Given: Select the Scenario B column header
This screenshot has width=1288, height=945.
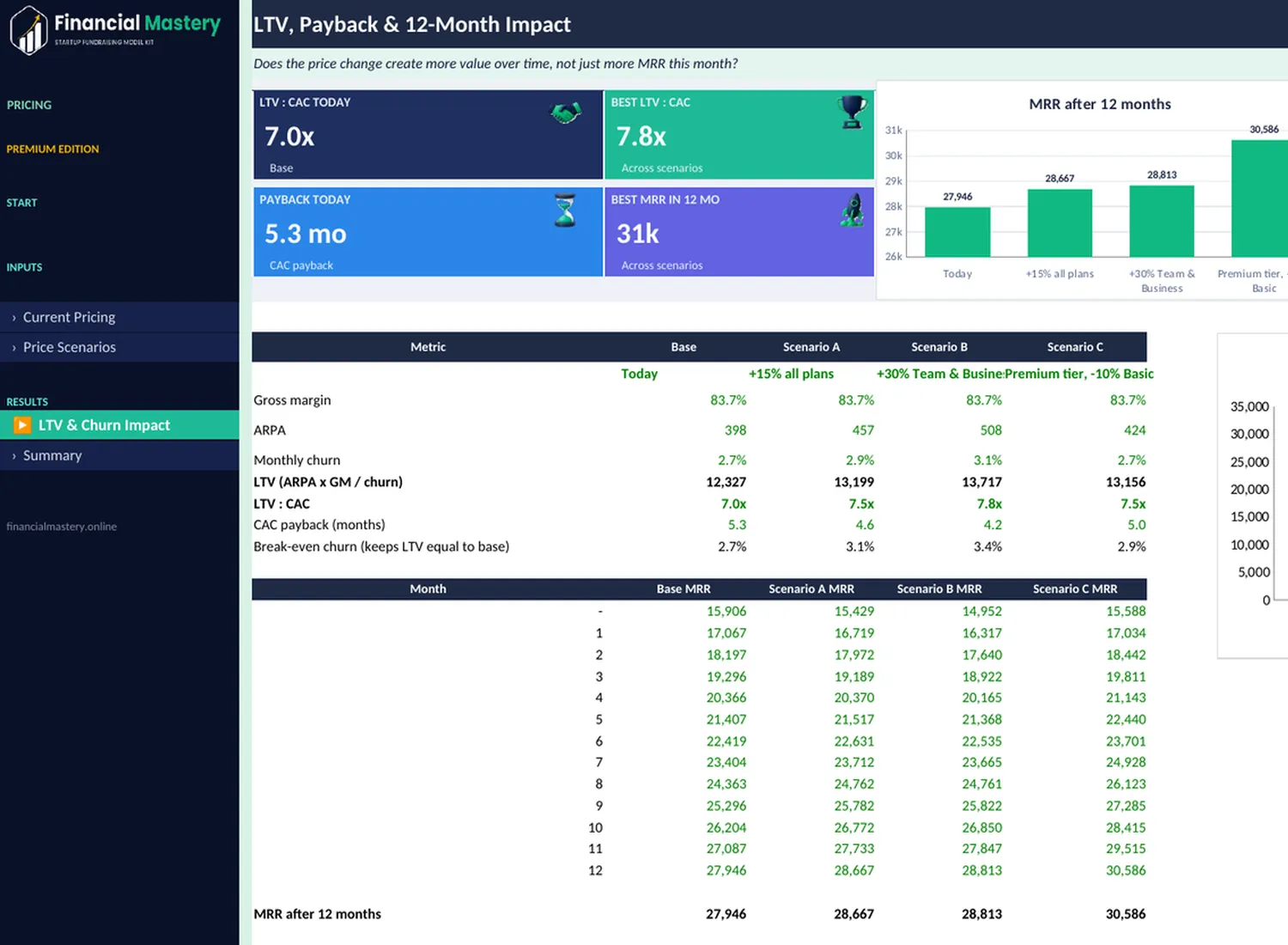Looking at the screenshot, I should pos(939,347).
